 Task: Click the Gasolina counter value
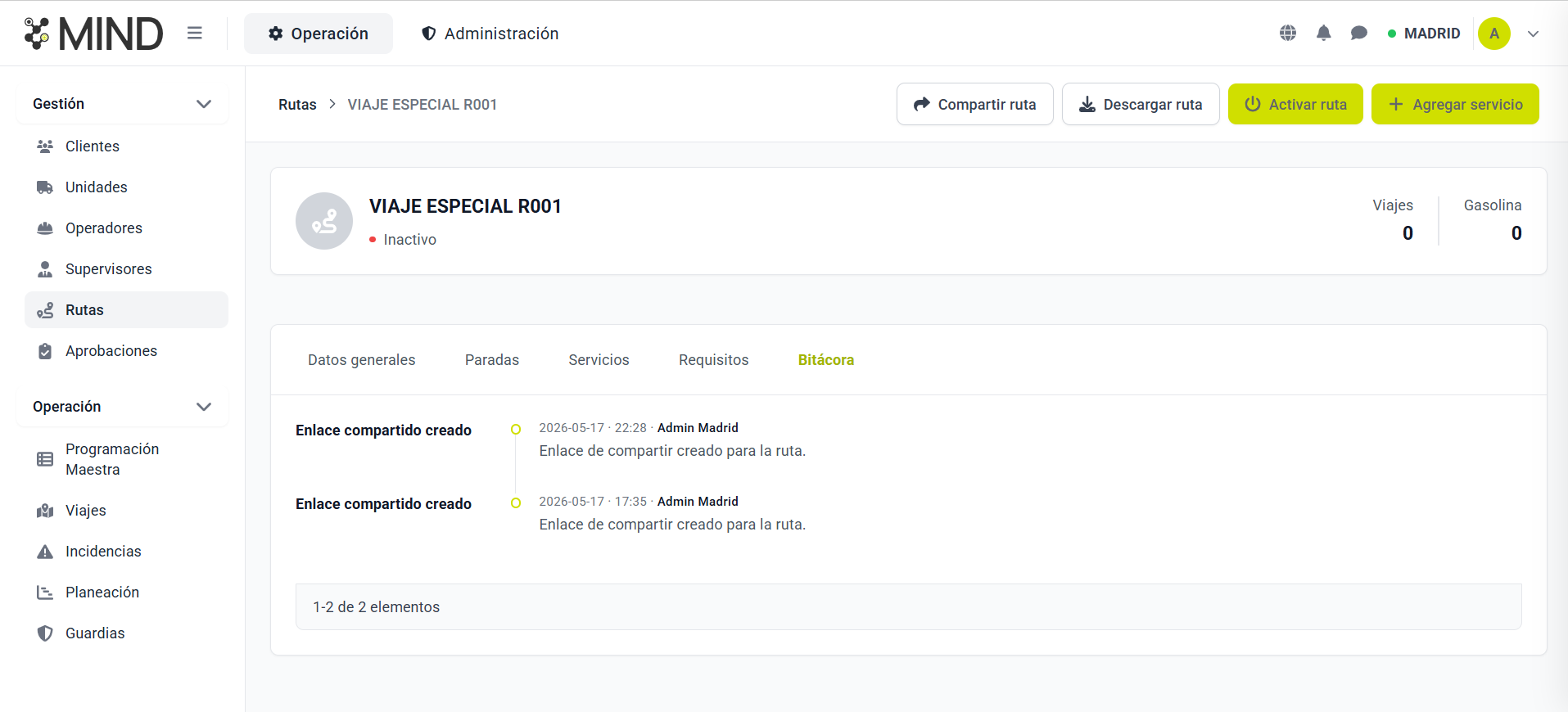coord(1516,233)
